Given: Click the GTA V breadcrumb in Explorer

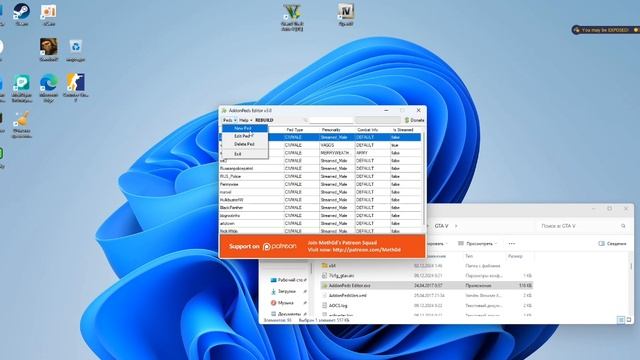Looking at the screenshot, I should coord(441,226).
